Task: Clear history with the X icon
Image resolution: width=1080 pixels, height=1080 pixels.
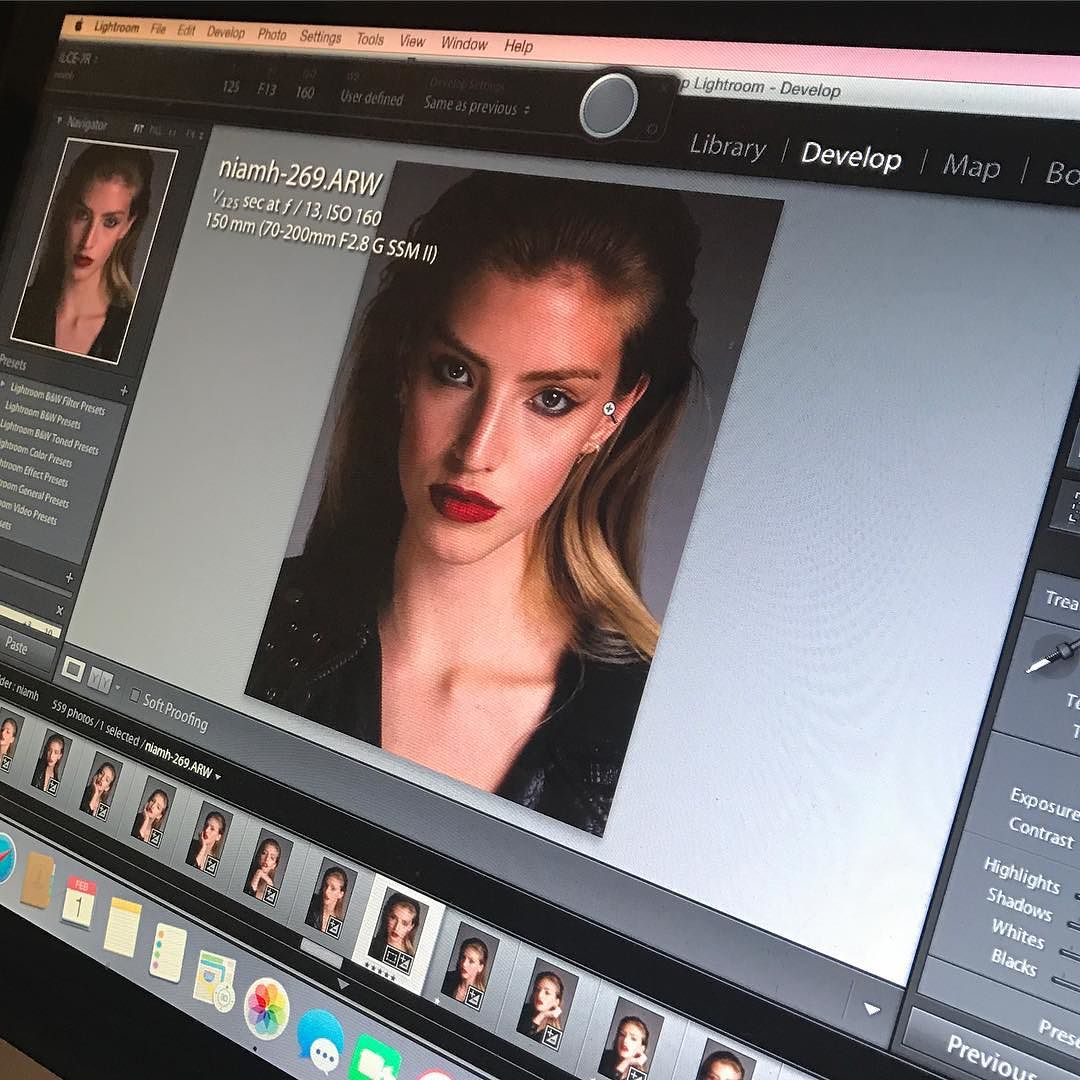Action: point(60,610)
